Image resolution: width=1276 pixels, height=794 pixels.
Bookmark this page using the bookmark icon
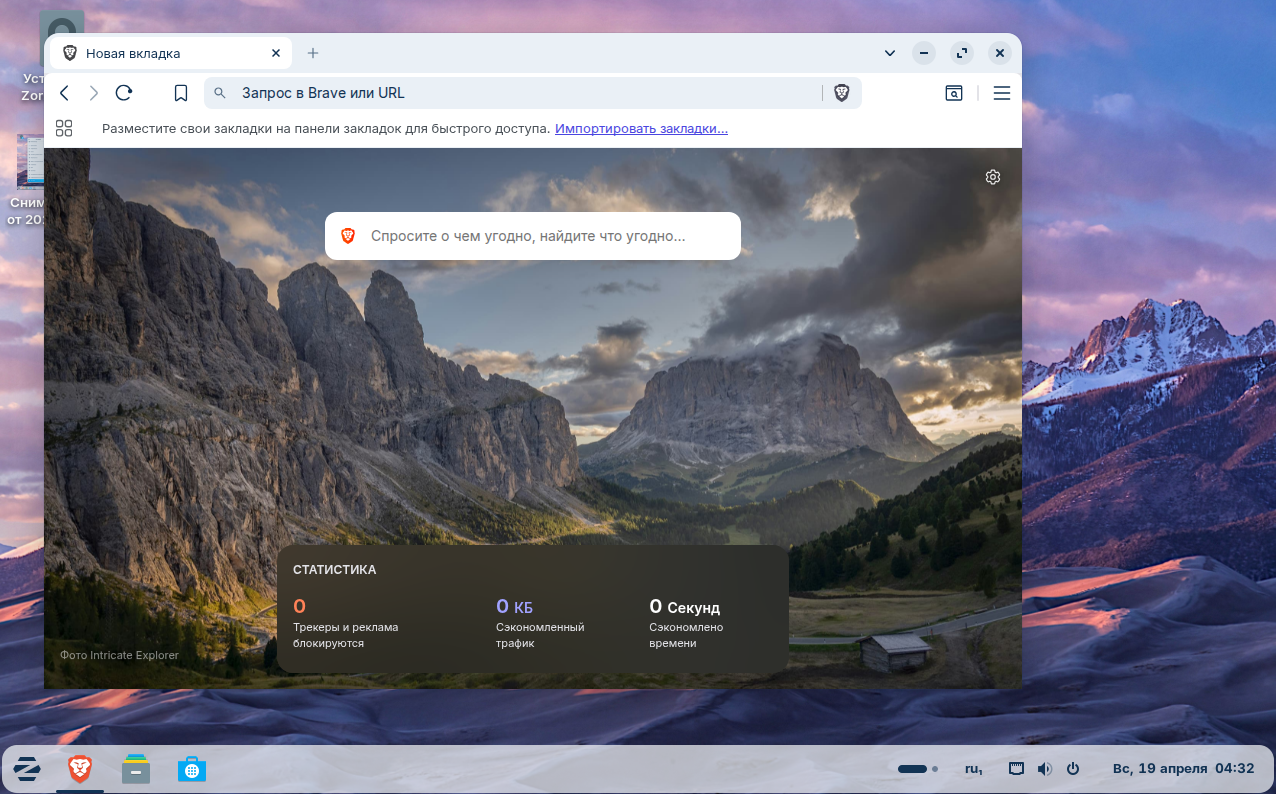click(x=181, y=93)
